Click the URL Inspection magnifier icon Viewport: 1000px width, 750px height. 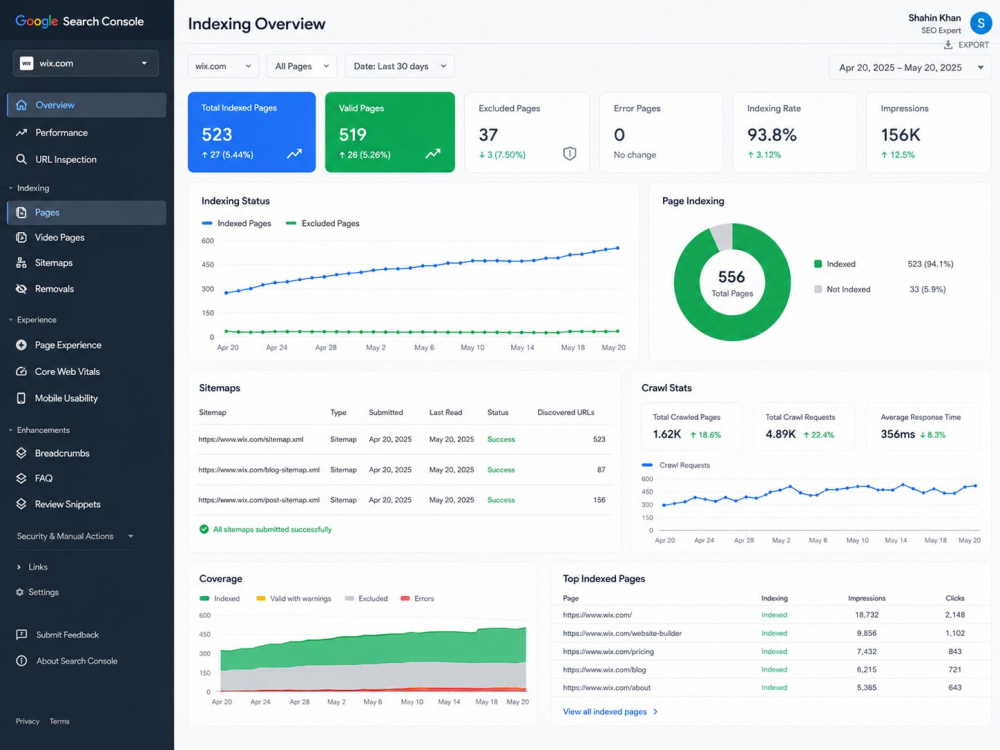(22, 159)
